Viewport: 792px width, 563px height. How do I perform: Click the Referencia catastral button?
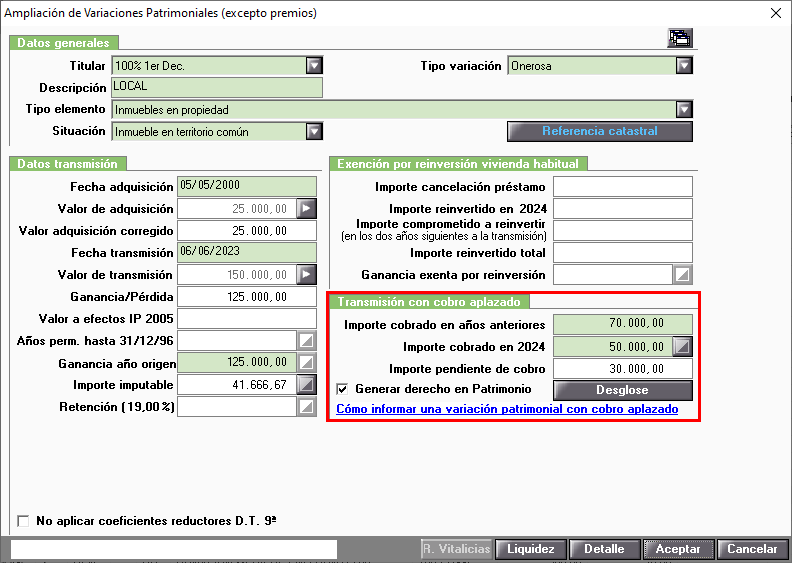(600, 131)
